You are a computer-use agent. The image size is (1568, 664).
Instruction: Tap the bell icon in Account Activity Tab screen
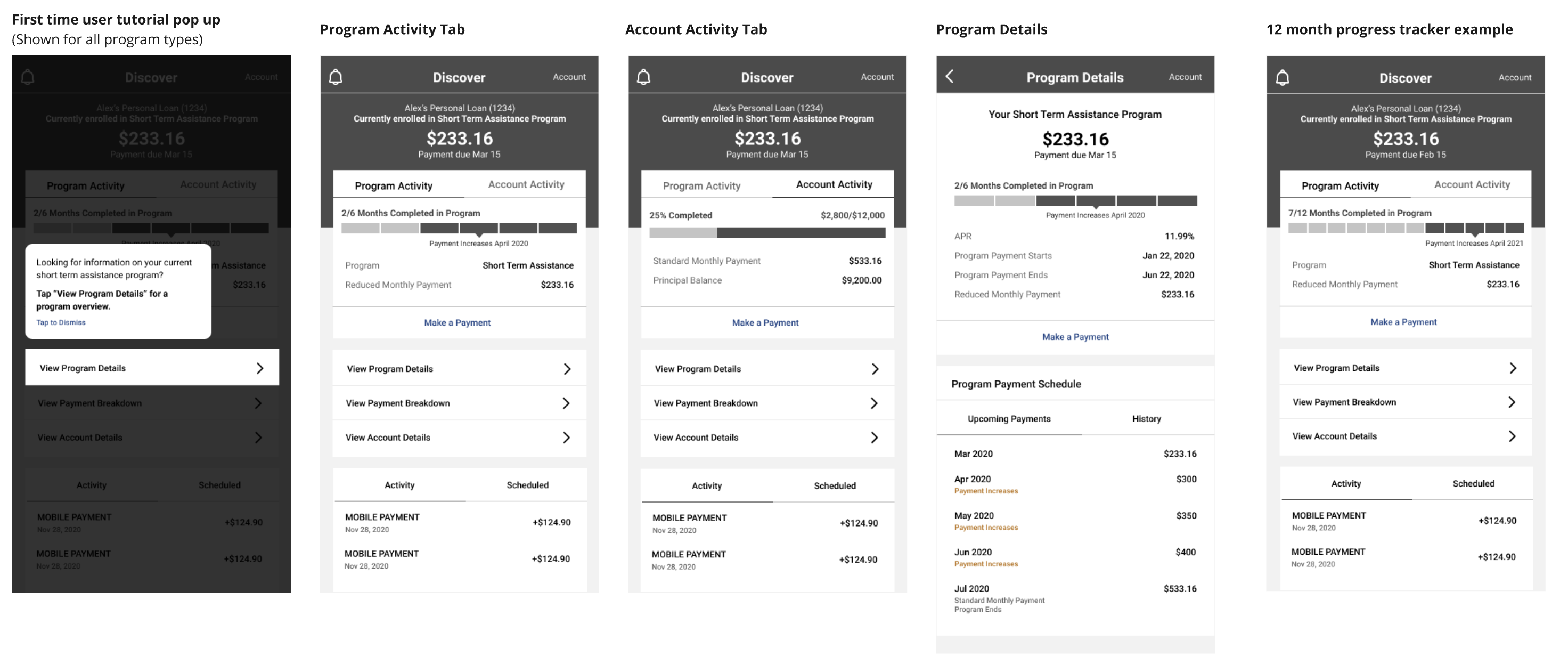click(643, 77)
